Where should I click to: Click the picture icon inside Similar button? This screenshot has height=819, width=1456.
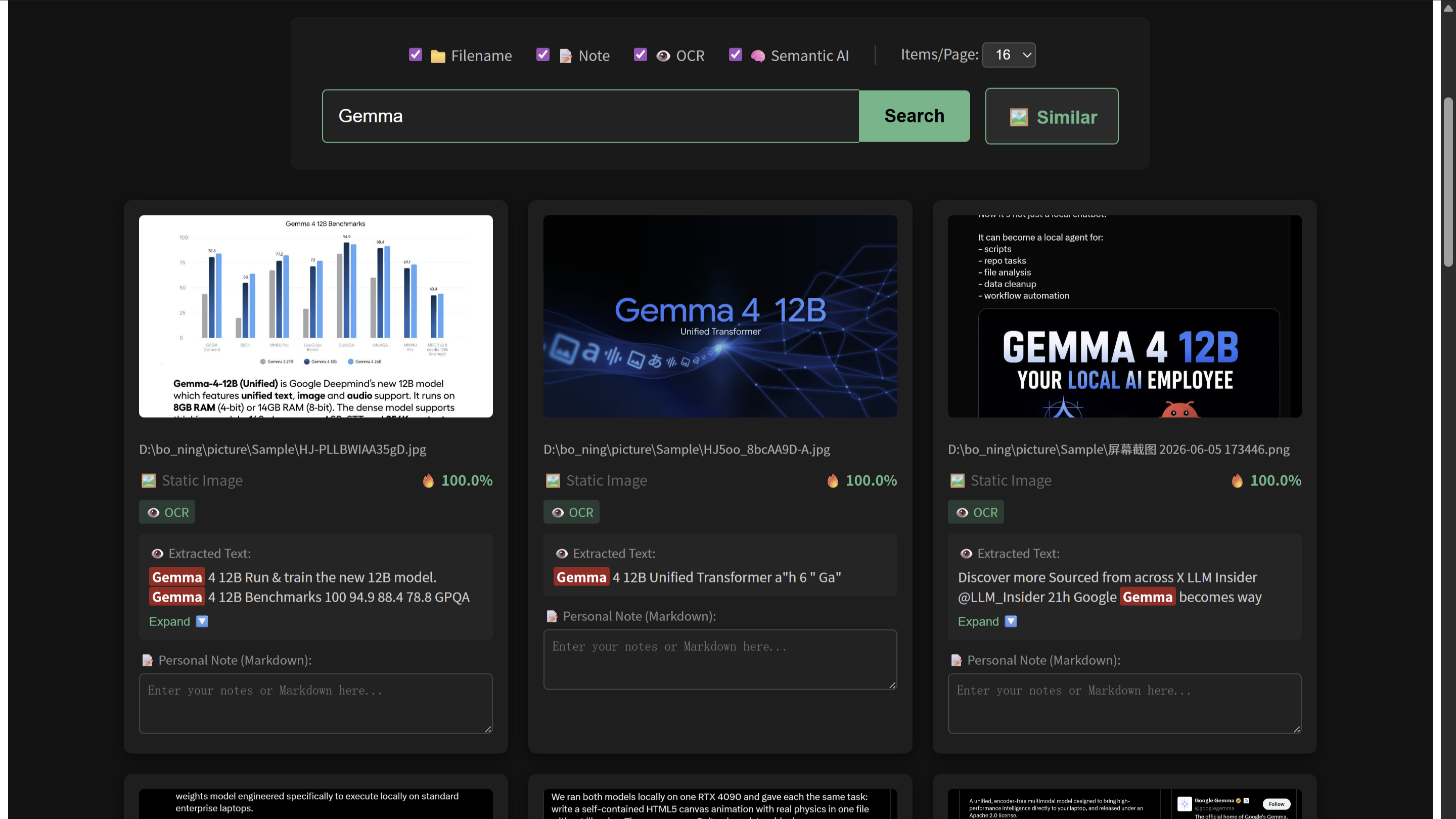point(1019,117)
